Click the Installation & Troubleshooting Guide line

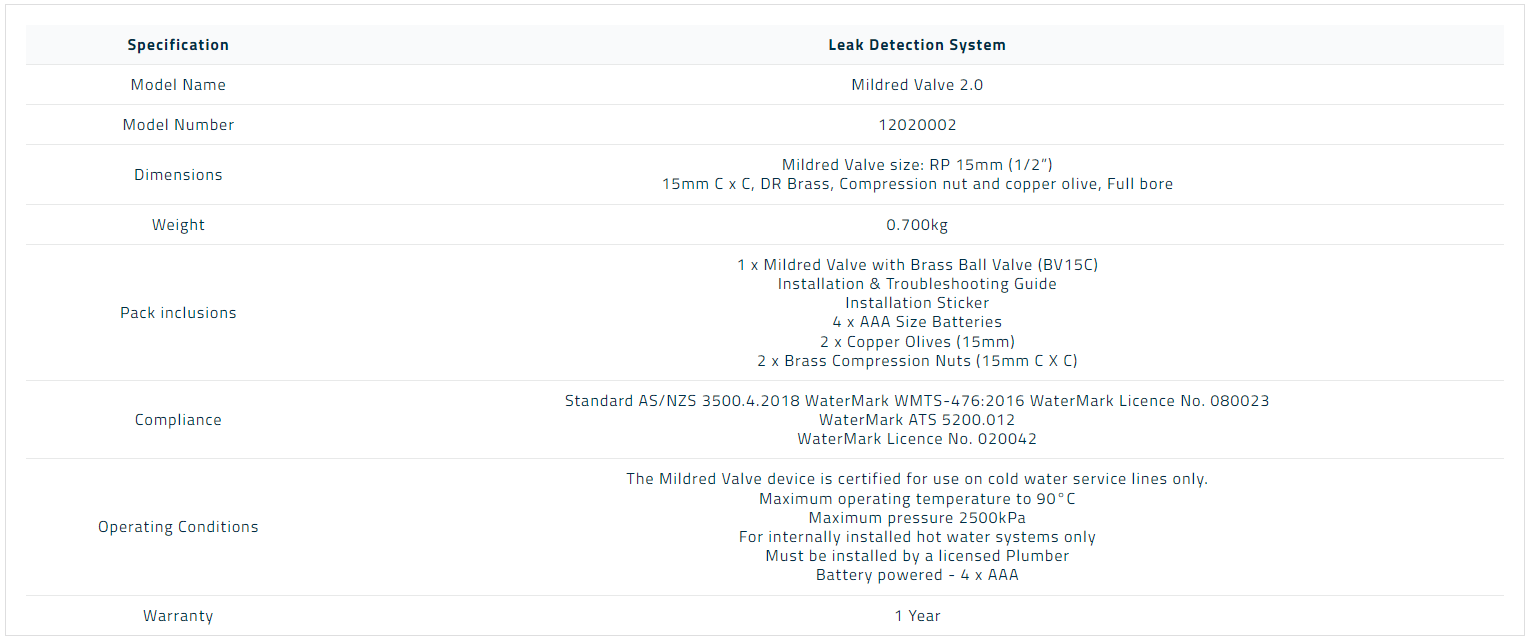coord(917,284)
